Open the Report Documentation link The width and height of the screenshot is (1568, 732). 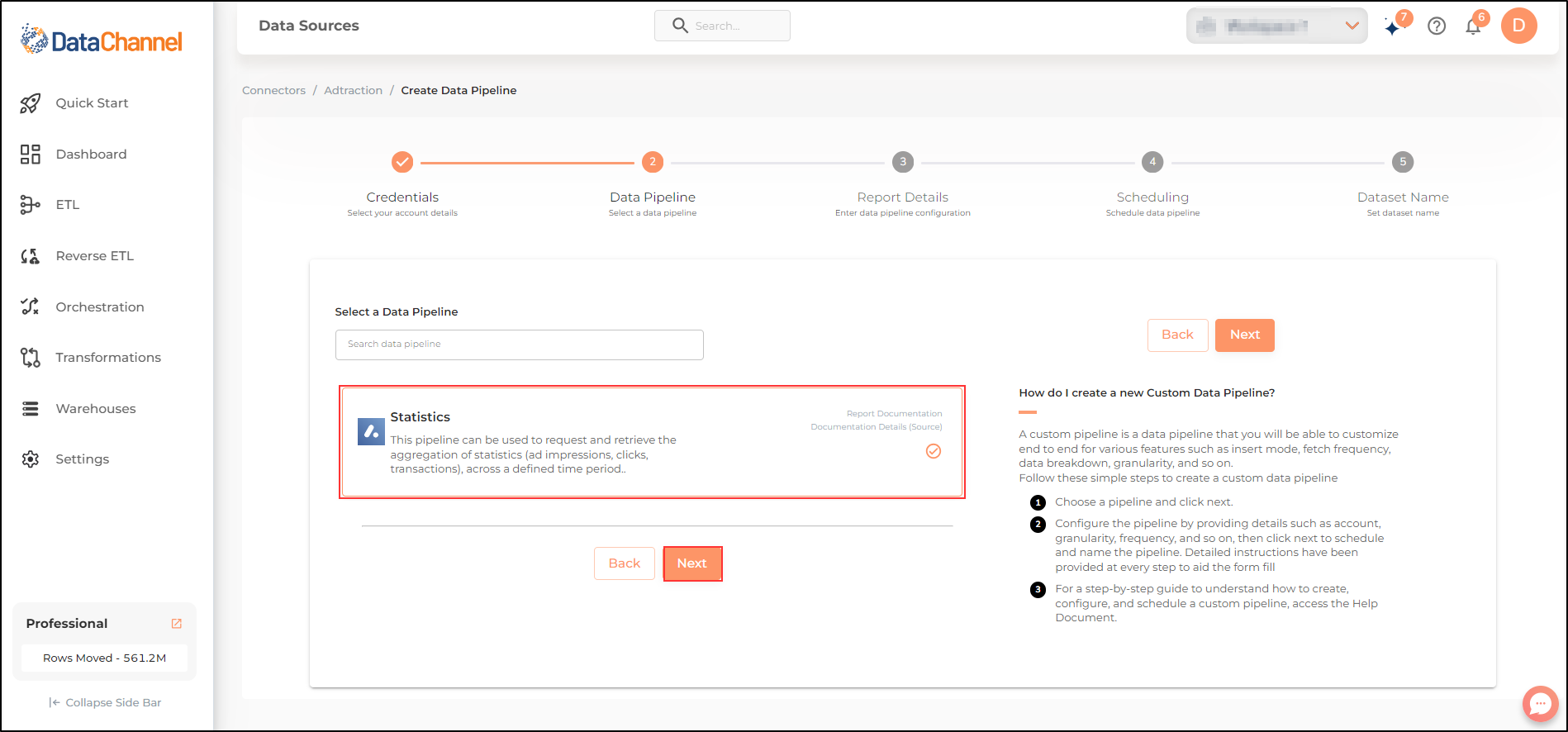point(894,414)
